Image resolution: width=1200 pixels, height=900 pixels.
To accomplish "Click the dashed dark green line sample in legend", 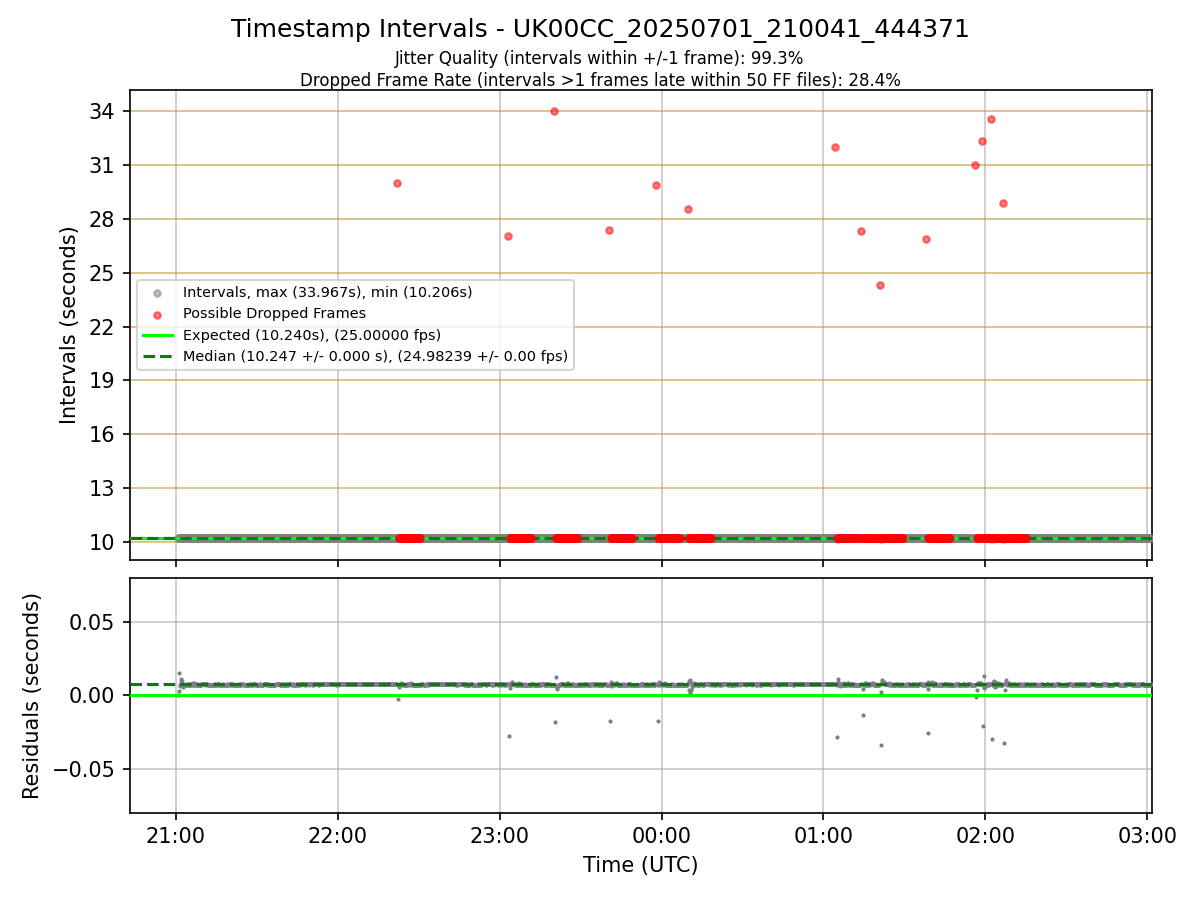I will pos(157,356).
